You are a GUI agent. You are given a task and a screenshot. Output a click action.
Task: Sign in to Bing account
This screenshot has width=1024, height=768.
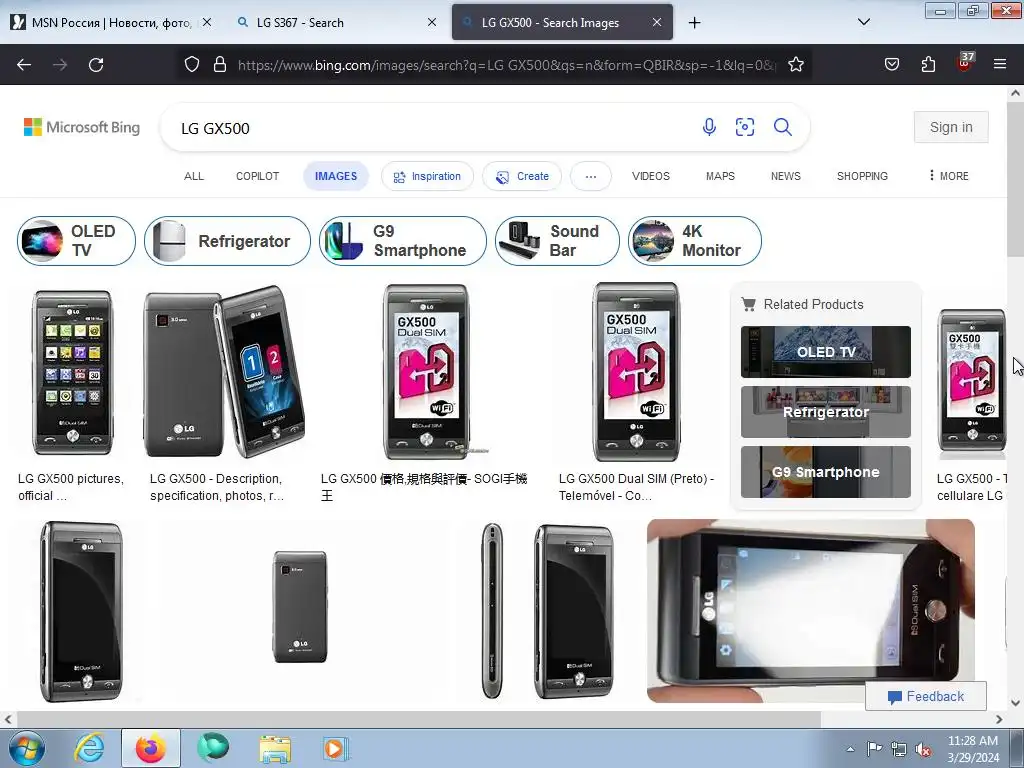(x=951, y=127)
